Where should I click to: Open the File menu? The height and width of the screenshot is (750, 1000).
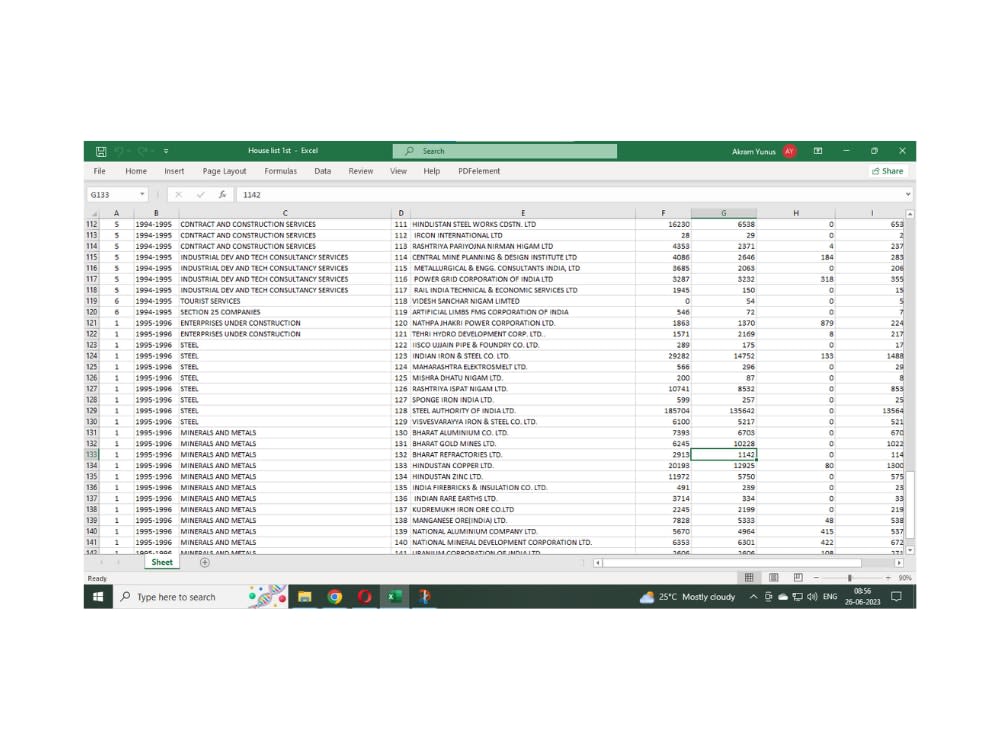coord(99,171)
